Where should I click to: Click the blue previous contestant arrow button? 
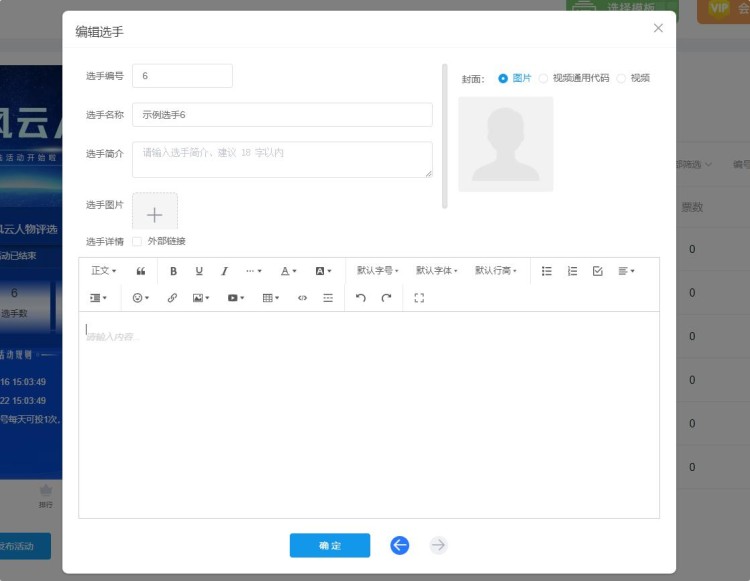(400, 545)
